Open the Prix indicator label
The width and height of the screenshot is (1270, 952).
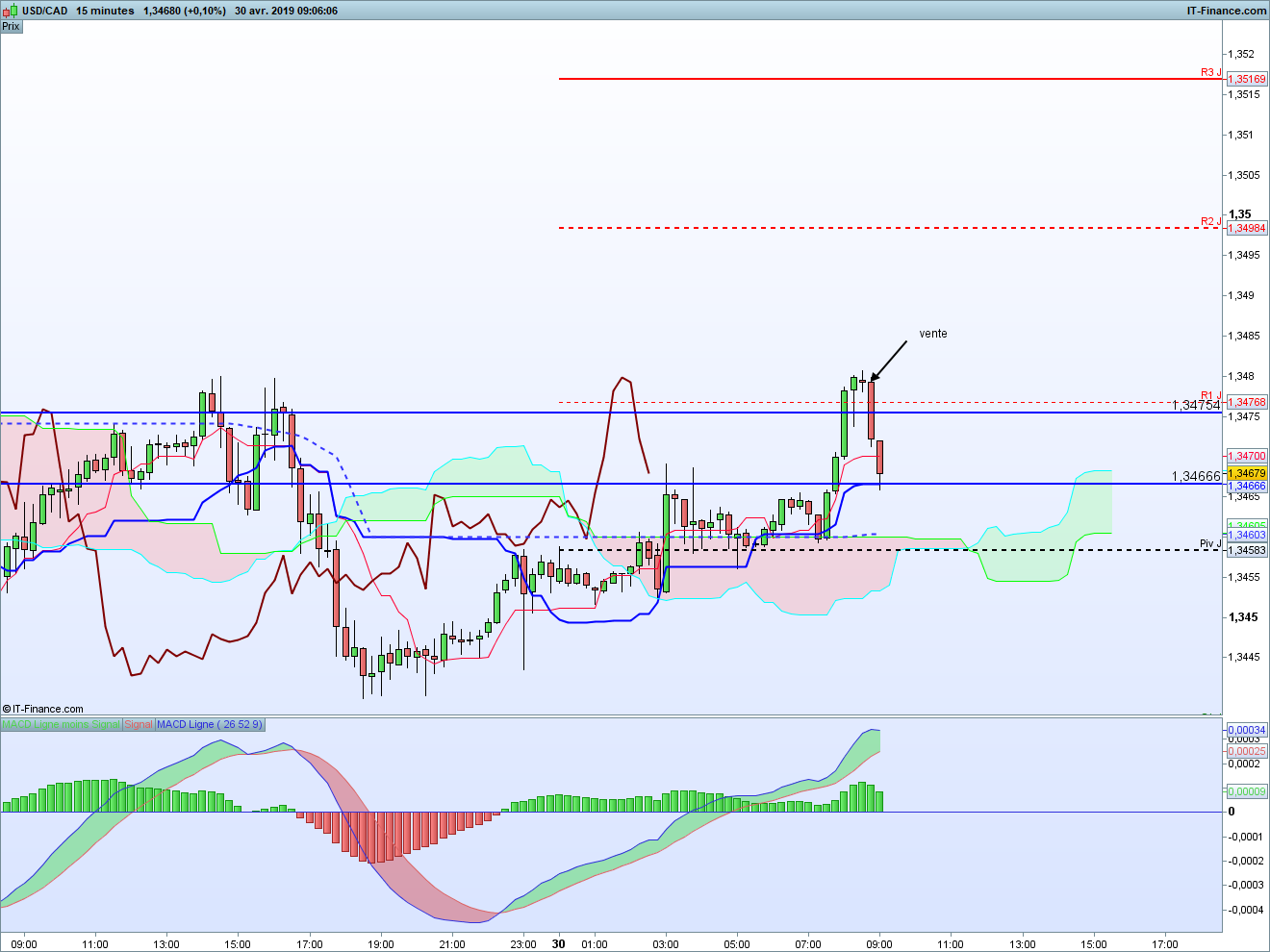(x=11, y=26)
